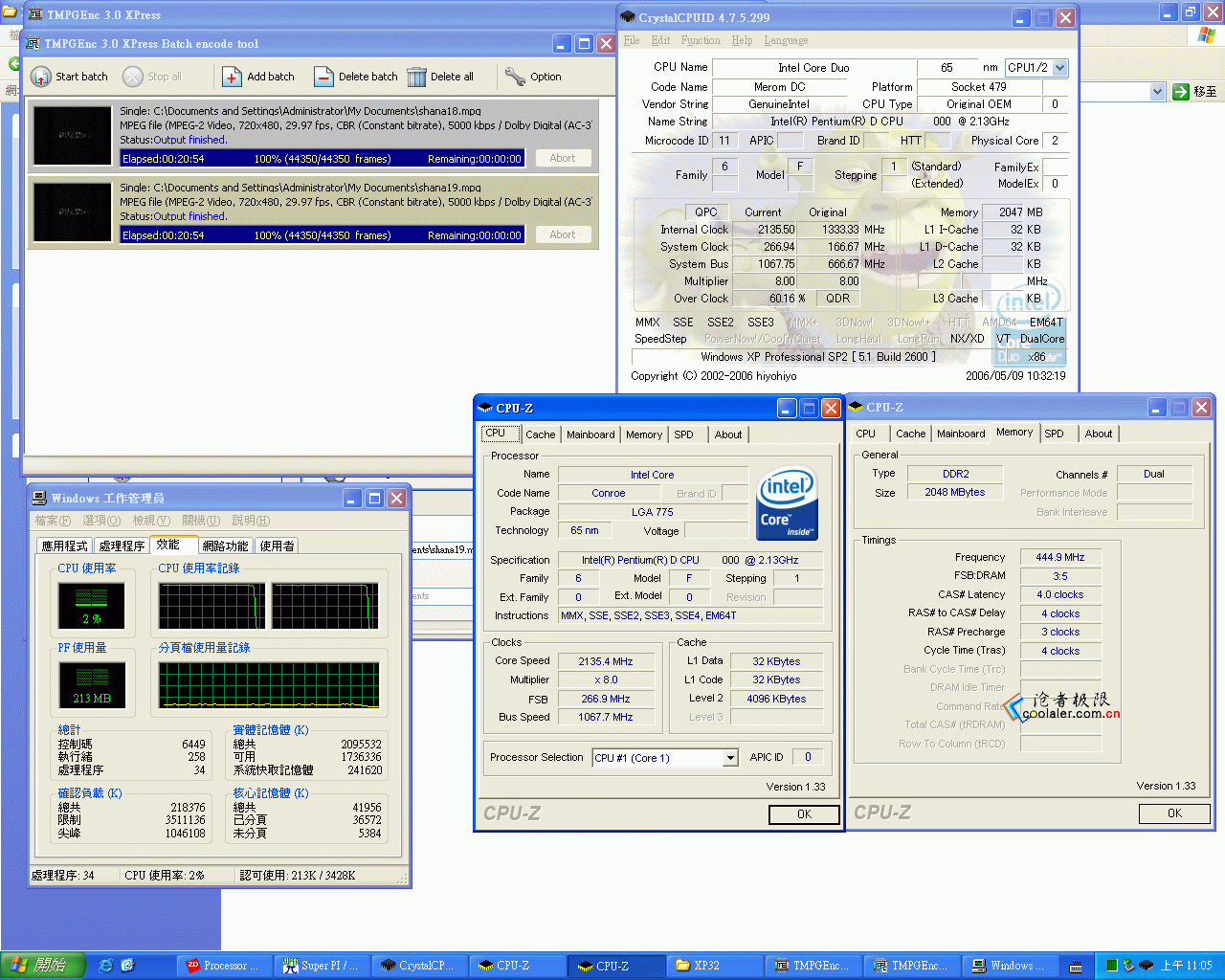This screenshot has width=1225, height=980.
Task: Click green Task Manager CPU tray icon
Action: pyautogui.click(x=1111, y=966)
